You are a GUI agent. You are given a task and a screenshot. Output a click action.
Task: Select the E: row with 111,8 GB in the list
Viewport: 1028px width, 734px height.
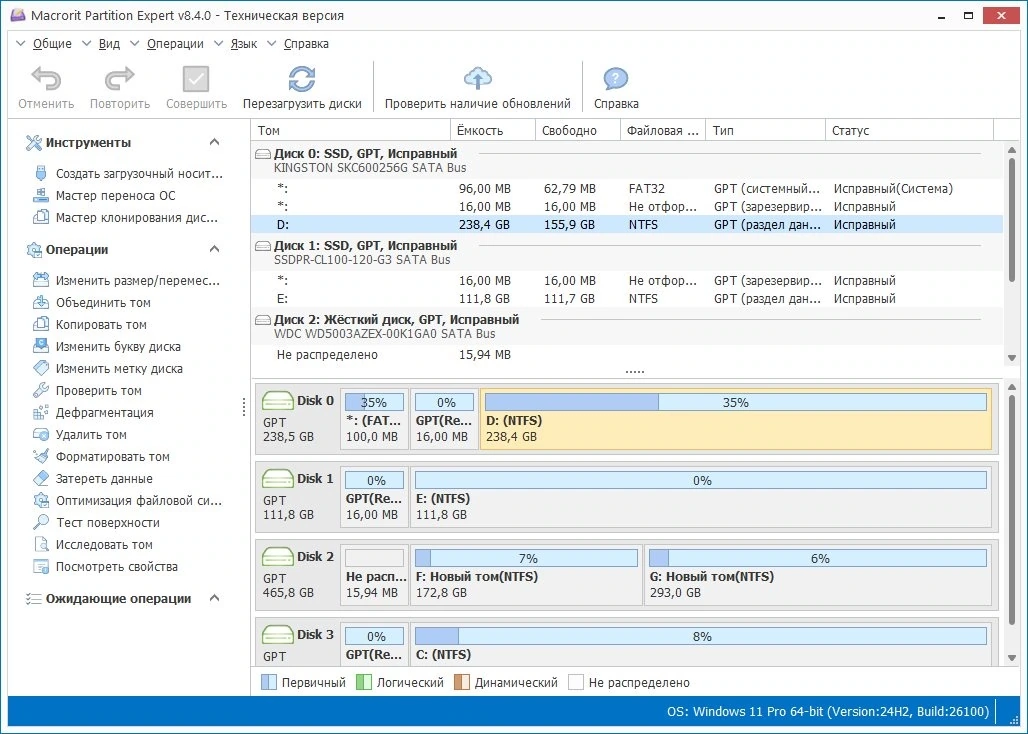pyautogui.click(x=627, y=299)
